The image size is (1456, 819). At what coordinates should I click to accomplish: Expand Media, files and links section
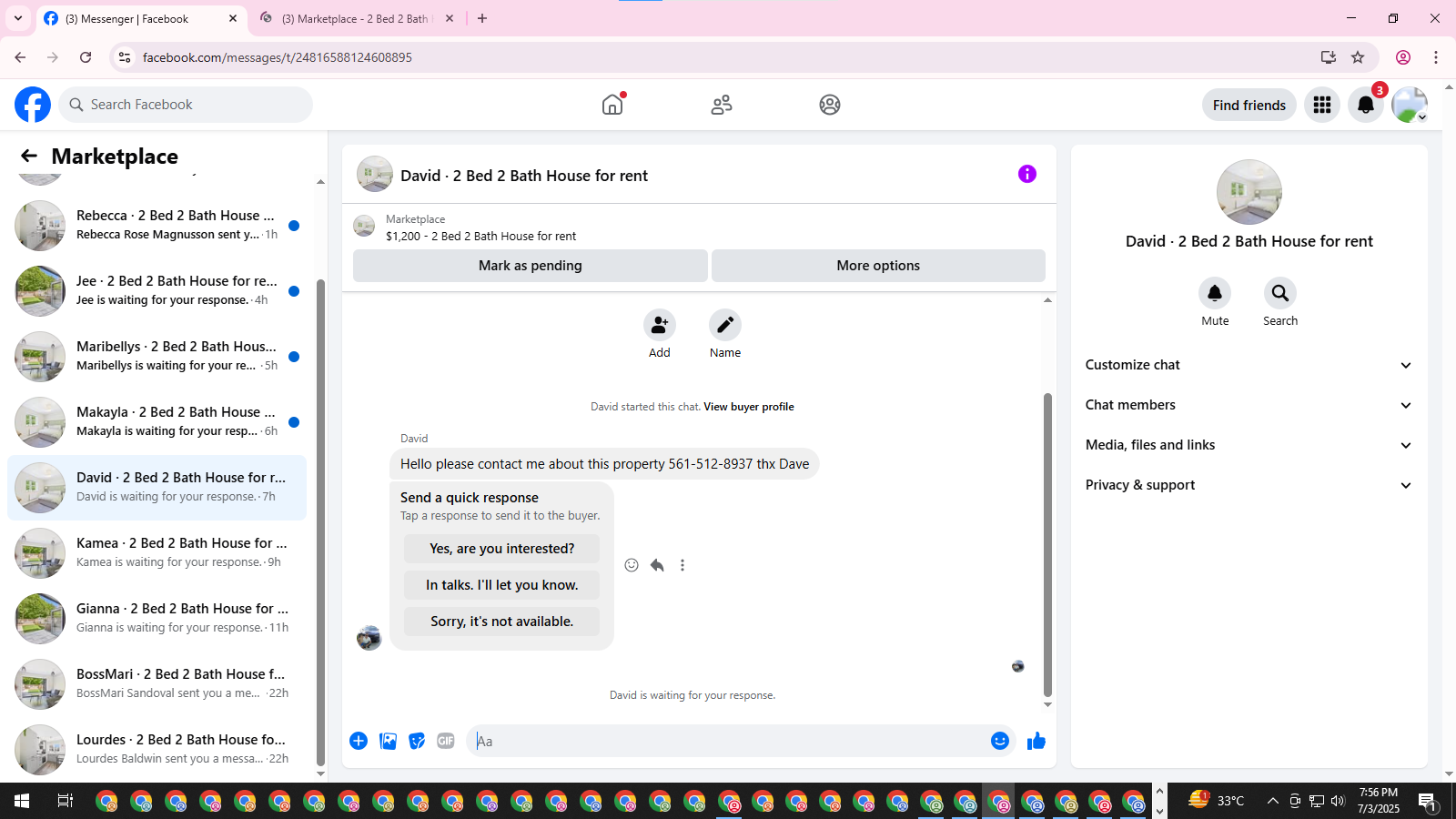click(1249, 445)
